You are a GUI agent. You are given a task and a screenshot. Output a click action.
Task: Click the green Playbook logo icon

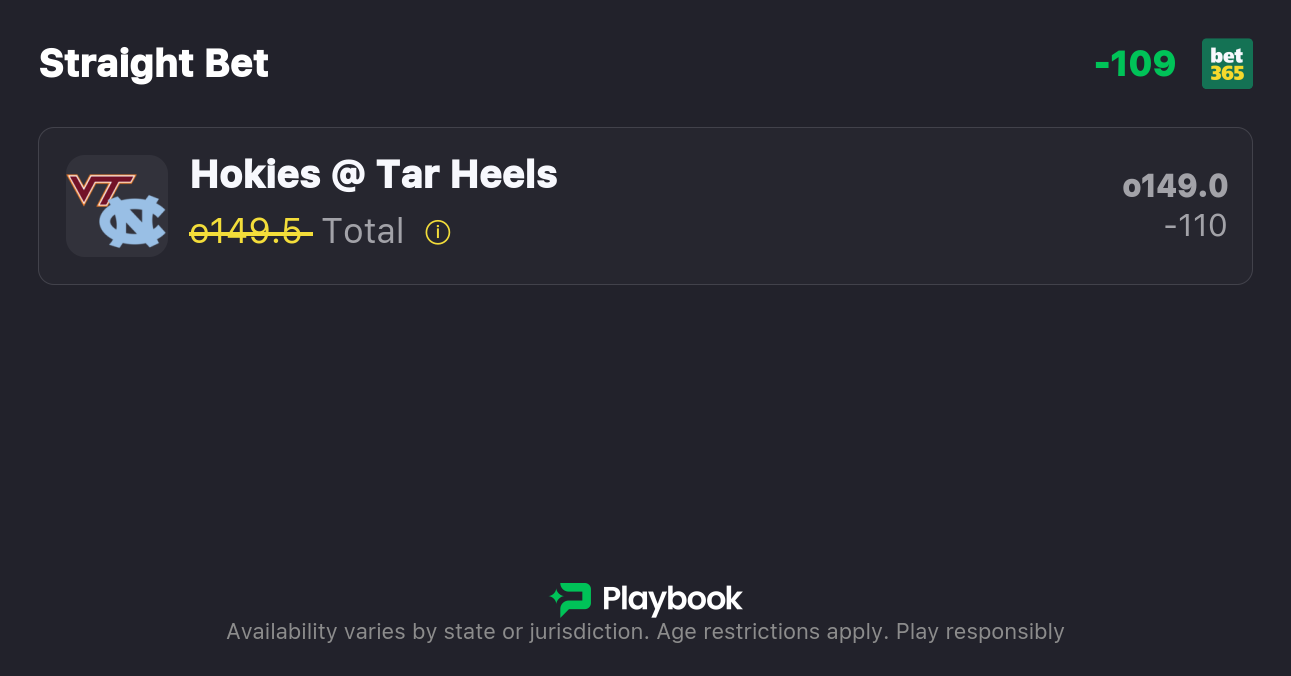[x=571, y=599]
